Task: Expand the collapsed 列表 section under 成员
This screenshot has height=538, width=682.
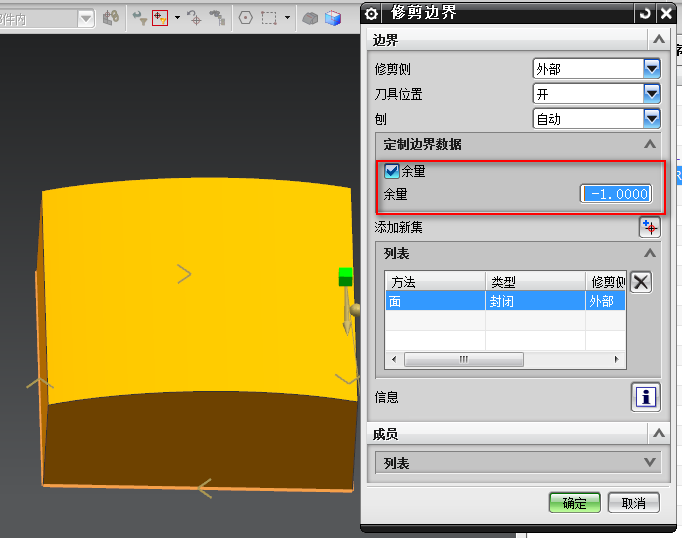Action: pos(651,463)
